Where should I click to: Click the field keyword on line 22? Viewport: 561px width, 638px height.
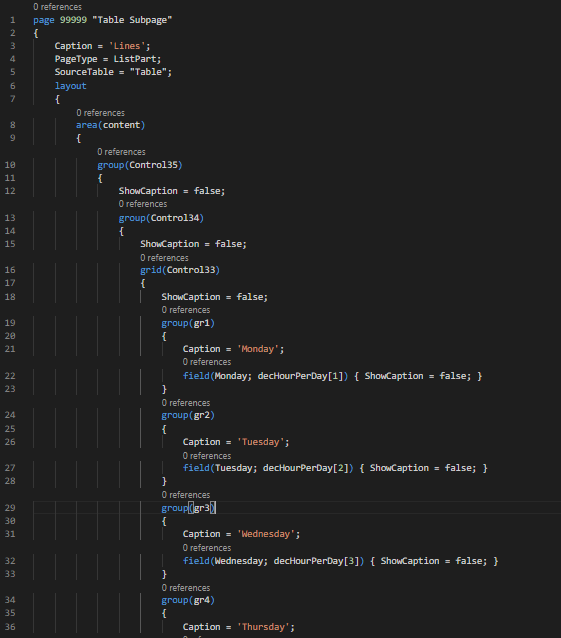(x=196, y=376)
